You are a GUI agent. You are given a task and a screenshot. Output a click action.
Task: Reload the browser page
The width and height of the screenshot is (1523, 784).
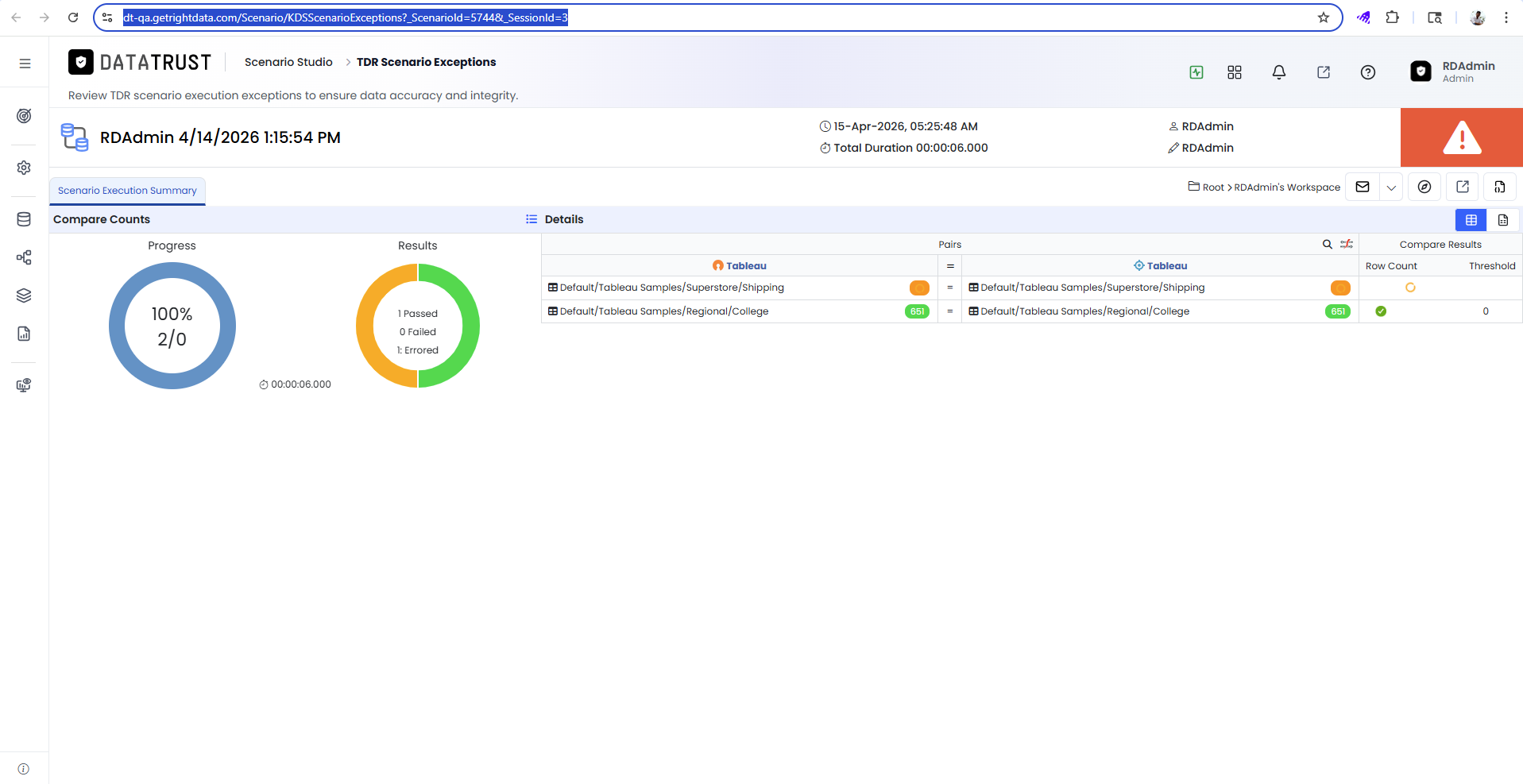point(73,17)
